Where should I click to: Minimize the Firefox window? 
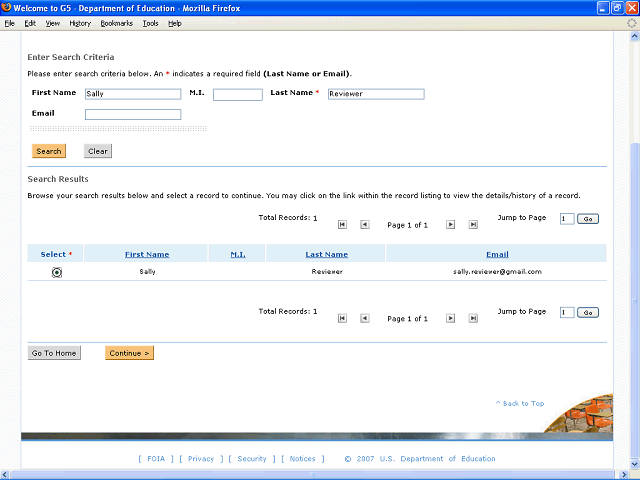(x=603, y=8)
